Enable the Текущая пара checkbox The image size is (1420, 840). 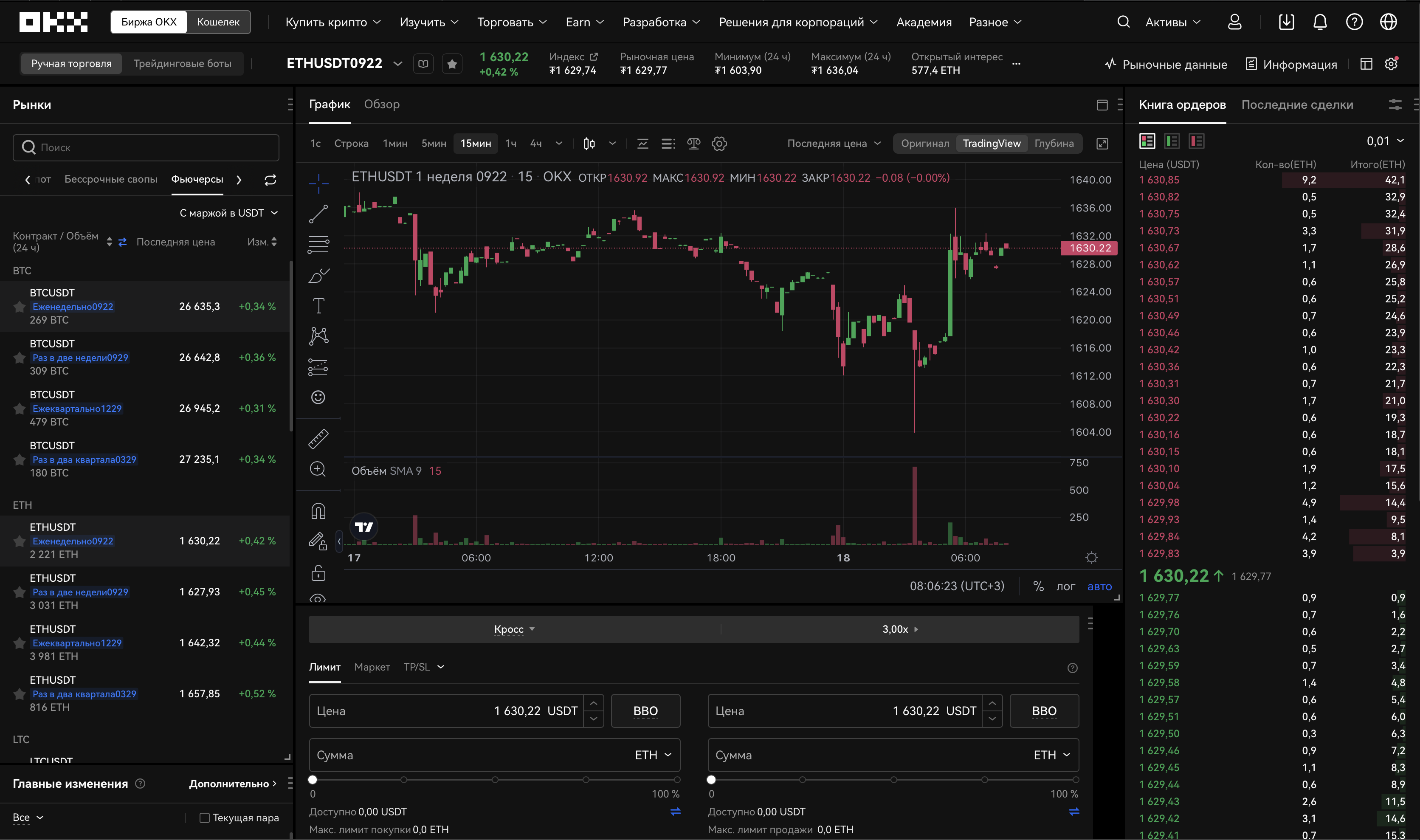pyautogui.click(x=205, y=818)
